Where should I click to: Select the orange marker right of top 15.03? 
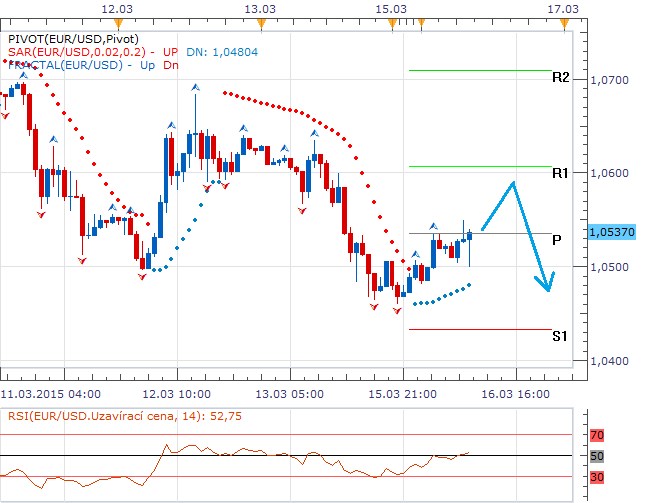pyautogui.click(x=421, y=22)
